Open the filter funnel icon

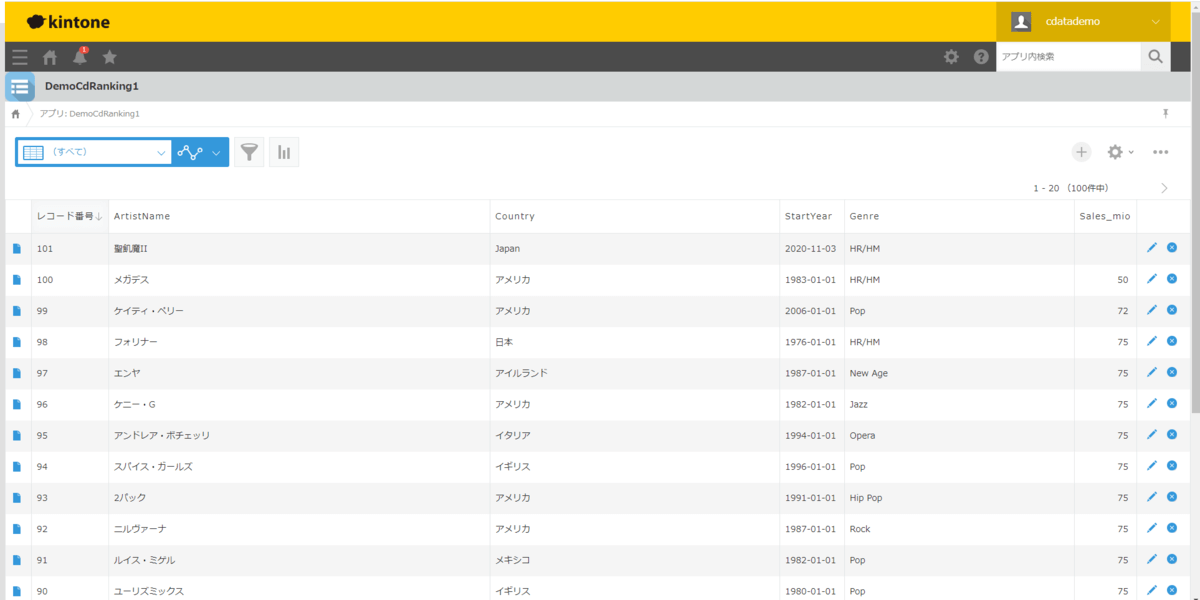pyautogui.click(x=249, y=152)
